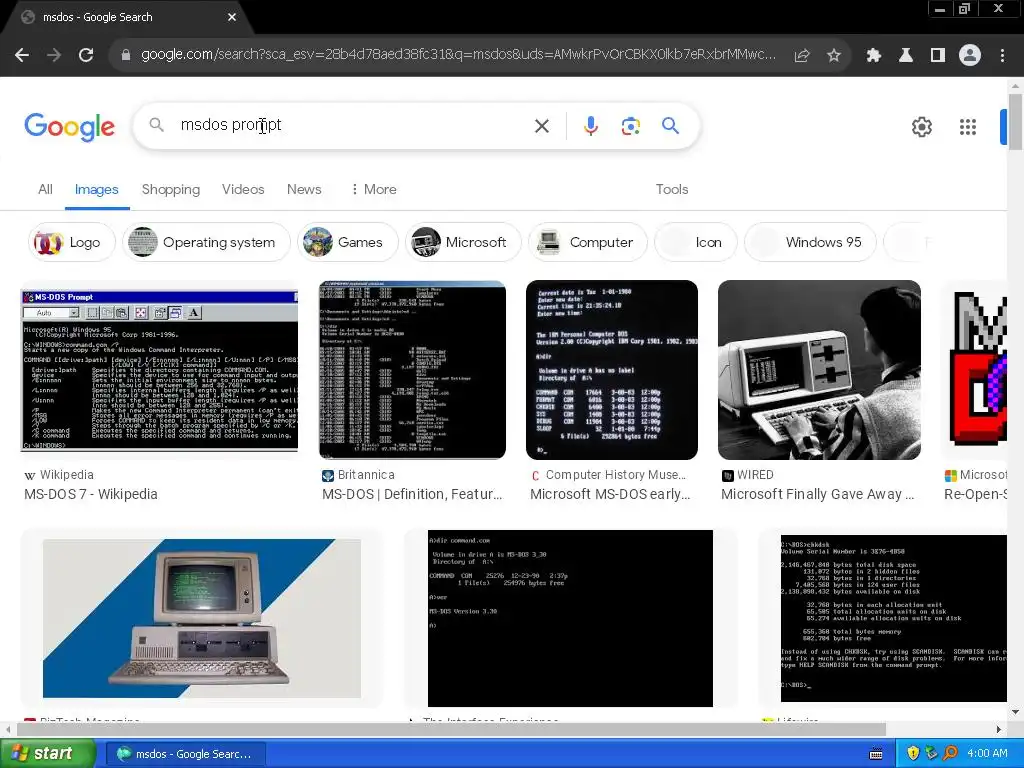Viewport: 1024px width, 768px height.
Task: Open the Tools options
Action: click(672, 189)
